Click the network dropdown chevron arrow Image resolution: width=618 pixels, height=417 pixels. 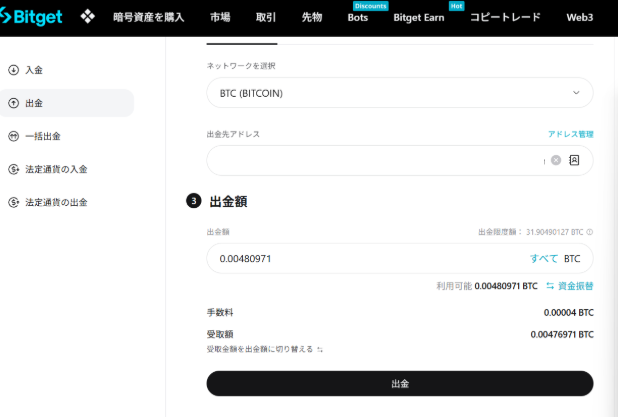click(x=576, y=93)
